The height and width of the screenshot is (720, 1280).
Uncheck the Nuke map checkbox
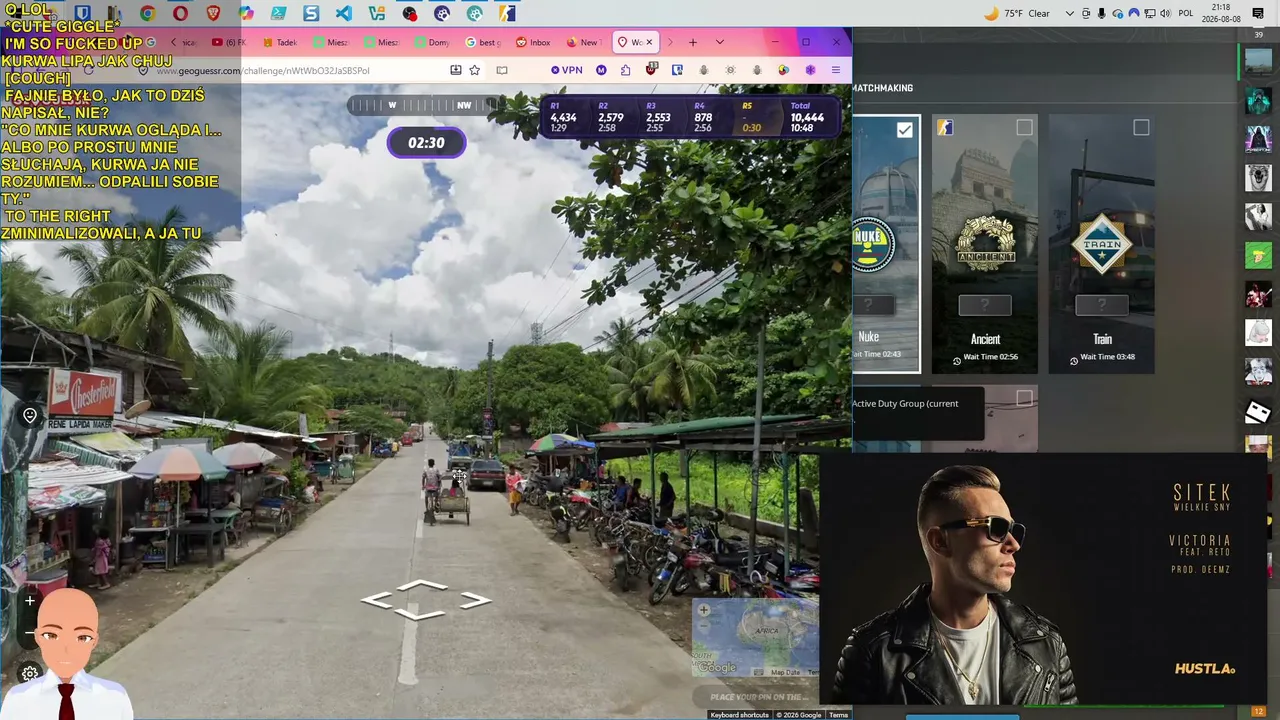[904, 129]
